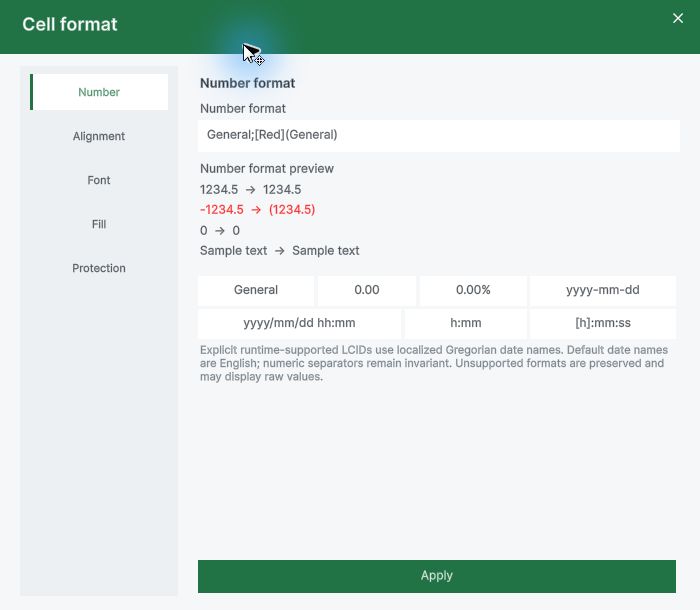The width and height of the screenshot is (700, 610).
Task: Switch to the Alignment tab
Action: pos(99,136)
